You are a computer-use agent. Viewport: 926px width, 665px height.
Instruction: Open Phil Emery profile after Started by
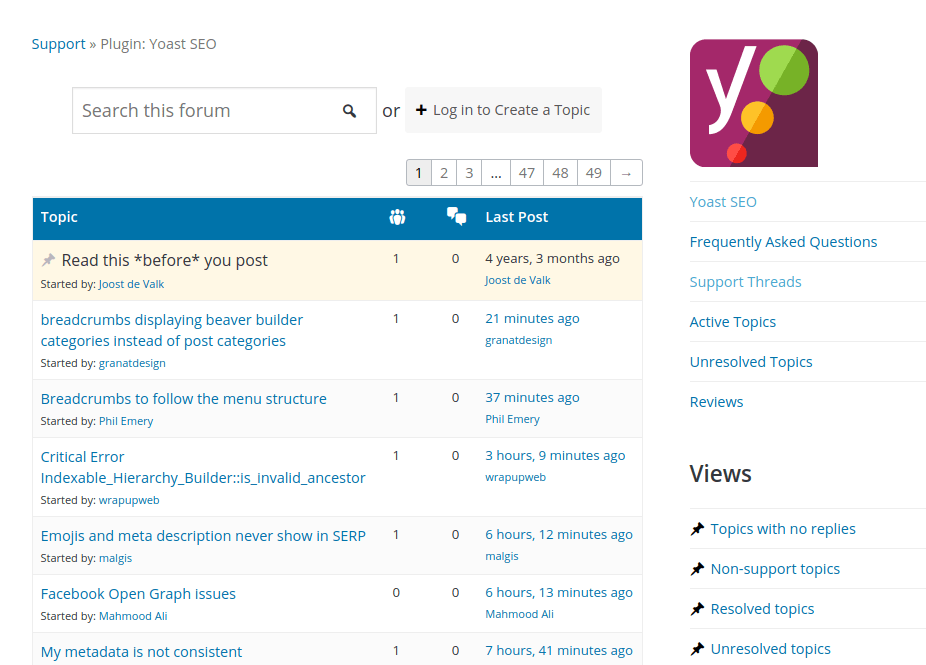pyautogui.click(x=126, y=421)
